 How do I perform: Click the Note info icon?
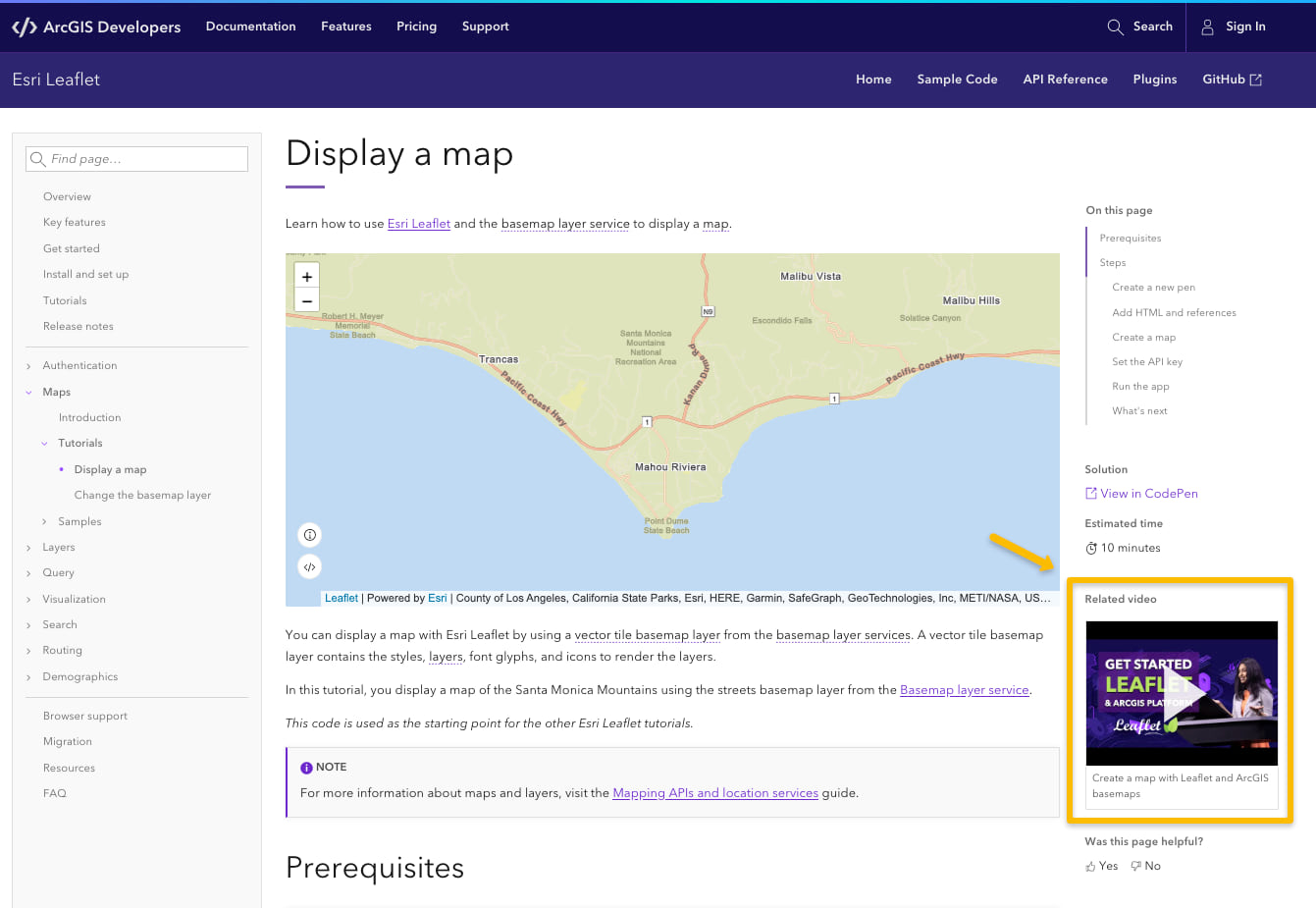click(306, 768)
